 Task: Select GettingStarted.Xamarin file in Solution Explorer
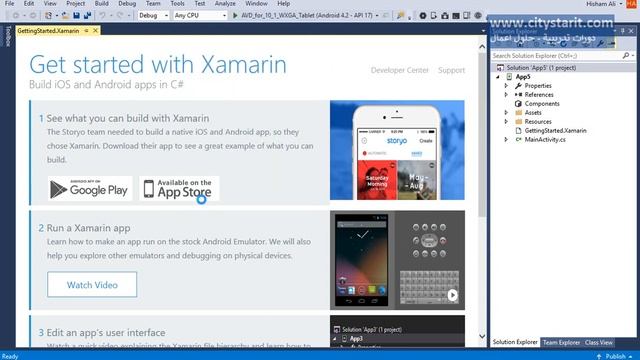point(555,131)
